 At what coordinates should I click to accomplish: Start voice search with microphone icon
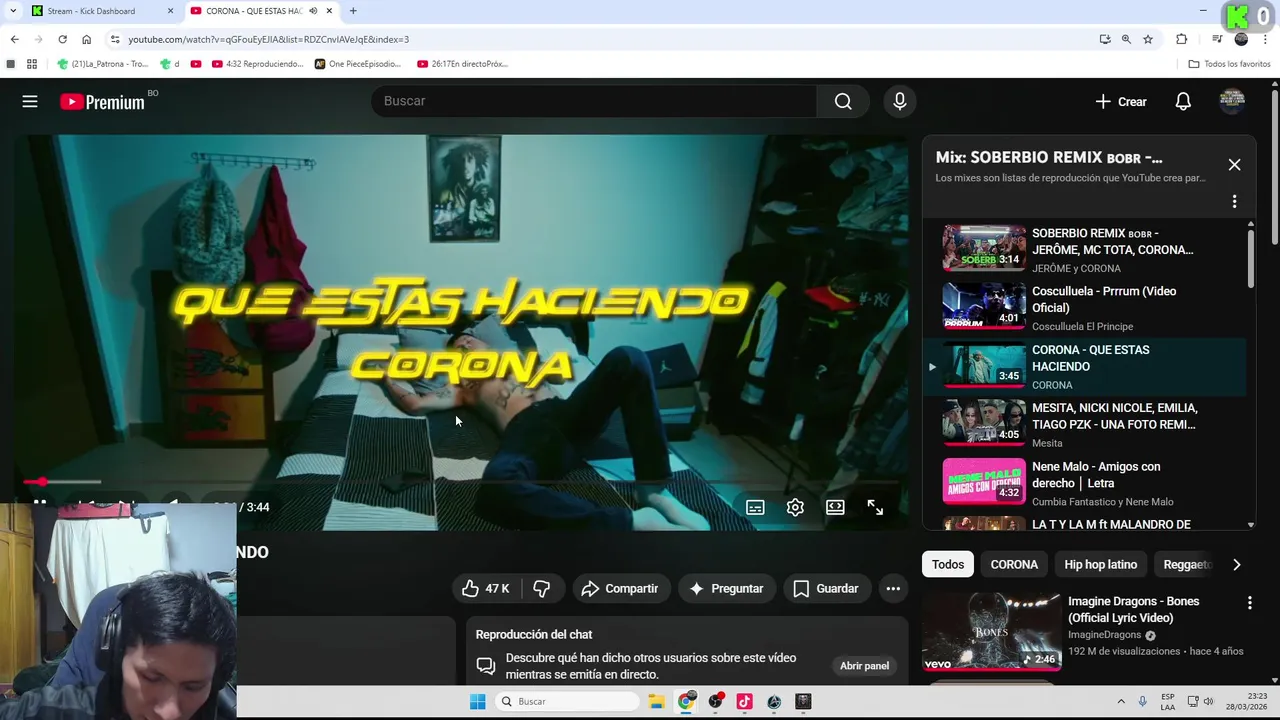[x=899, y=101]
